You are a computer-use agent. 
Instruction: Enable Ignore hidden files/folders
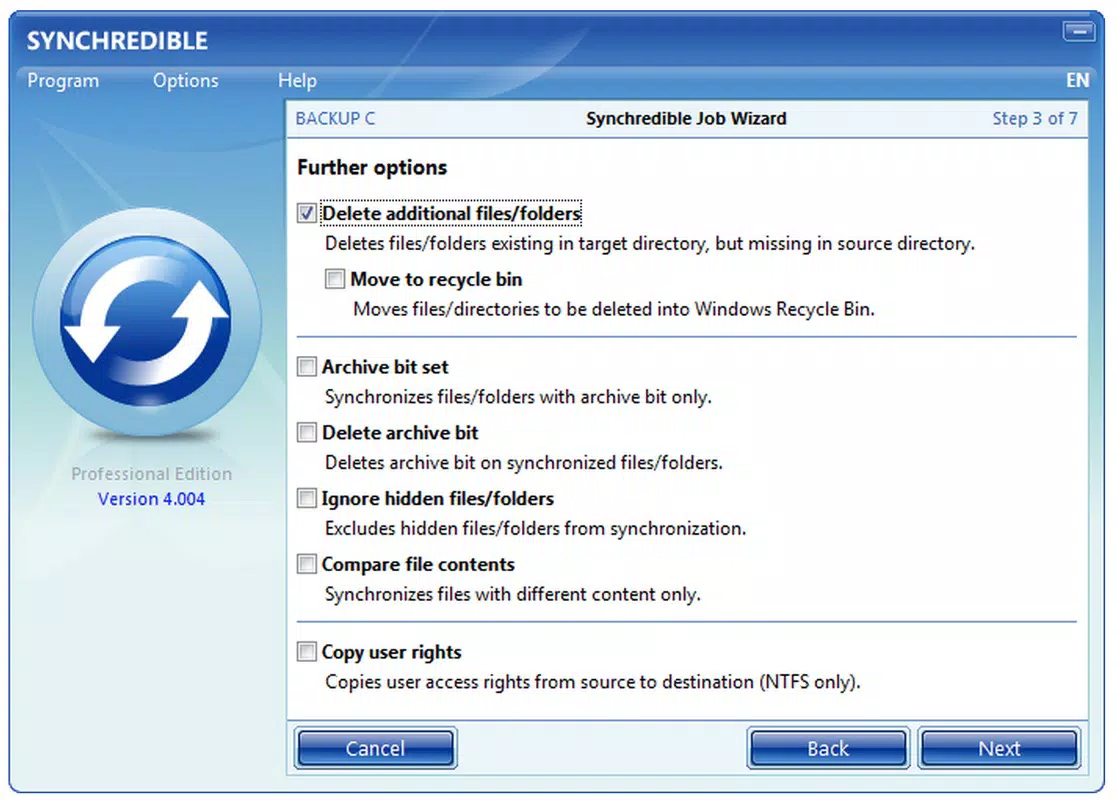306,498
